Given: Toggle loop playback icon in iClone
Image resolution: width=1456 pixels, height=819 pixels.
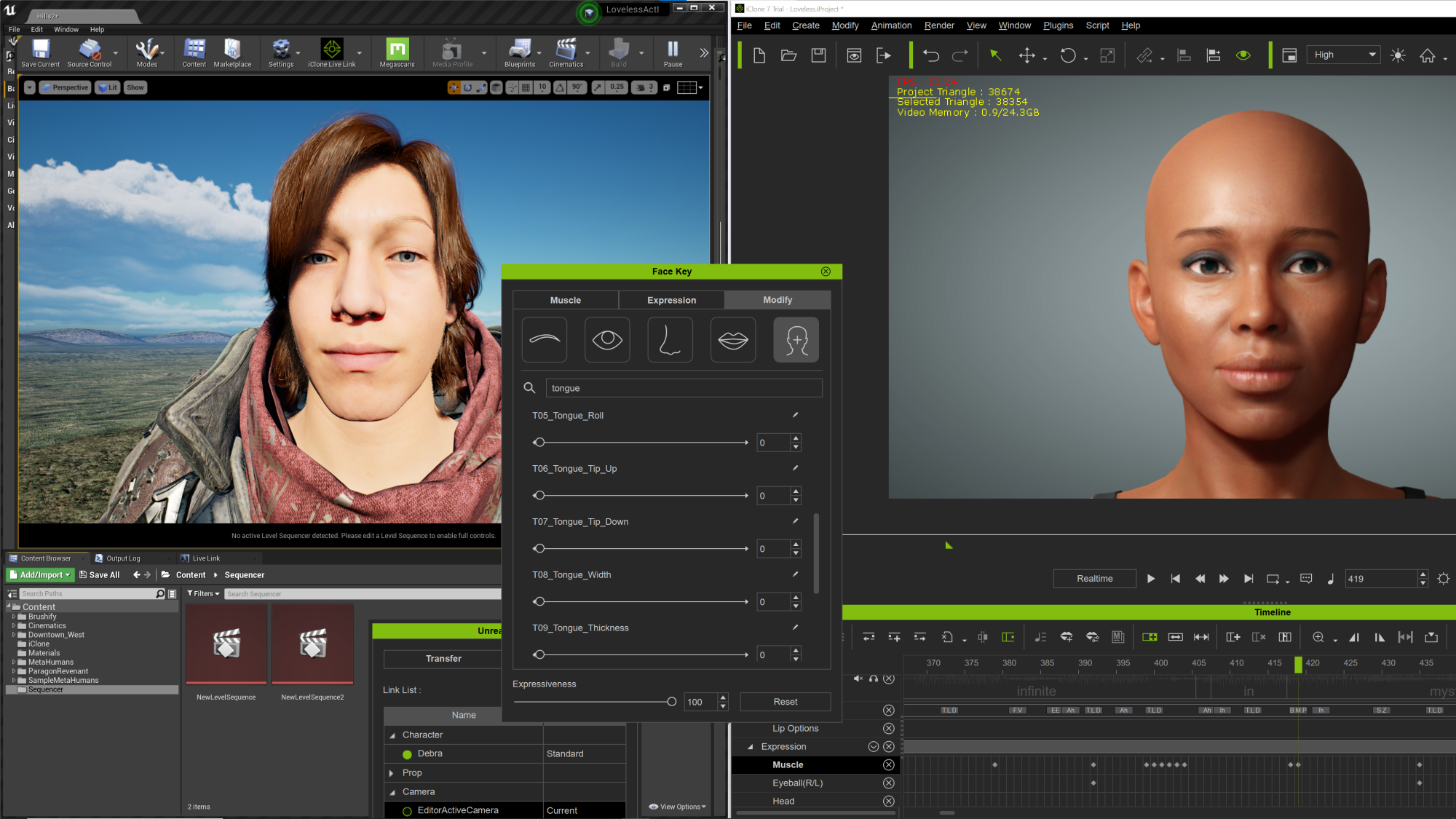Looking at the screenshot, I should (1273, 579).
